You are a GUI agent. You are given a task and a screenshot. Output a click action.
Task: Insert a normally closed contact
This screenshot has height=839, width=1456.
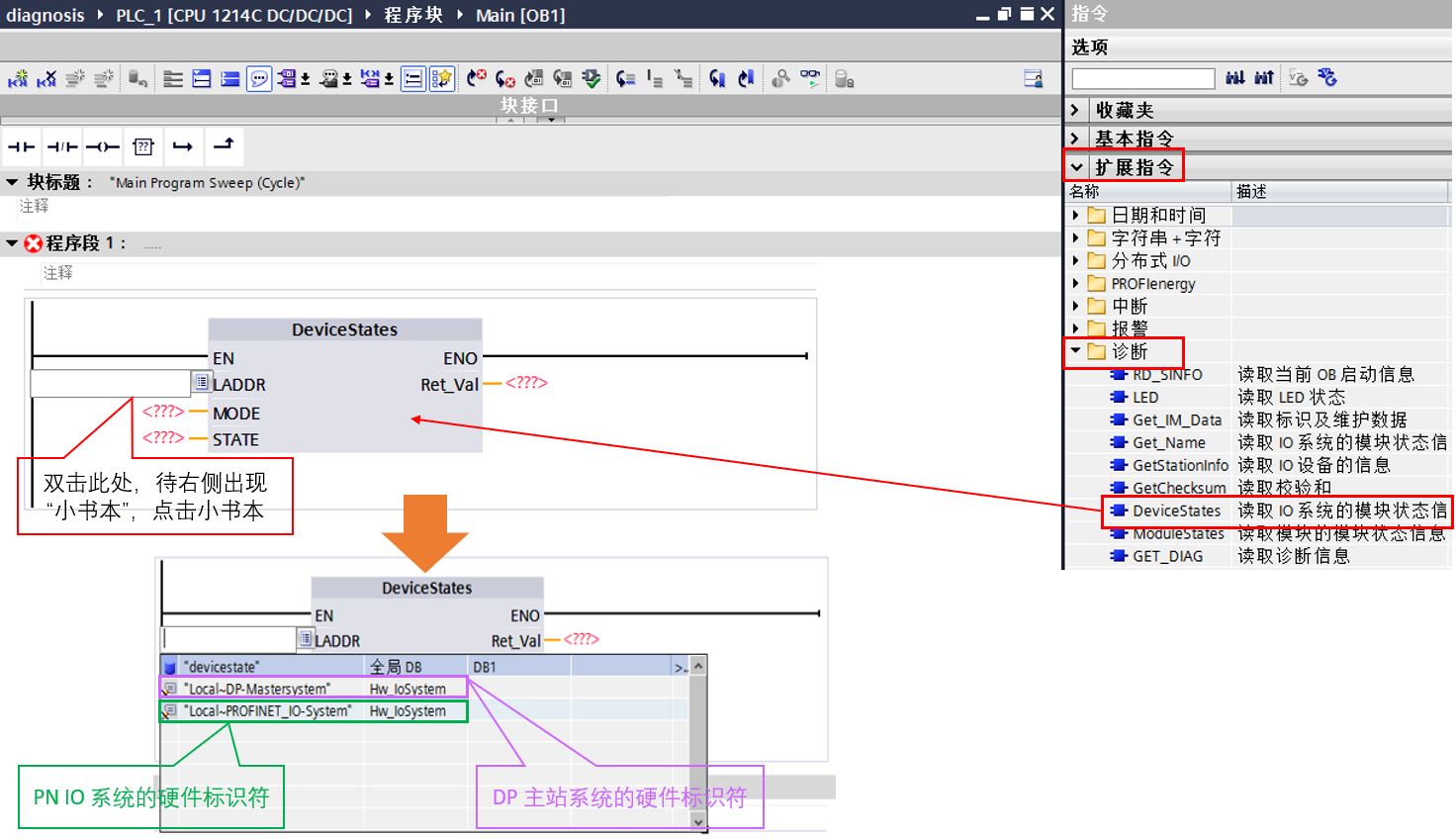click(x=62, y=147)
